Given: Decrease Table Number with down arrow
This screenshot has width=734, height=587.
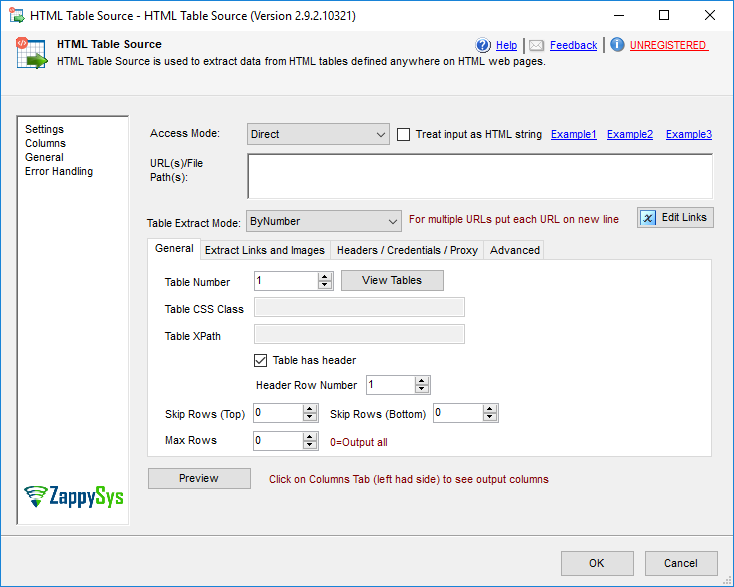Looking at the screenshot, I should pos(325,285).
